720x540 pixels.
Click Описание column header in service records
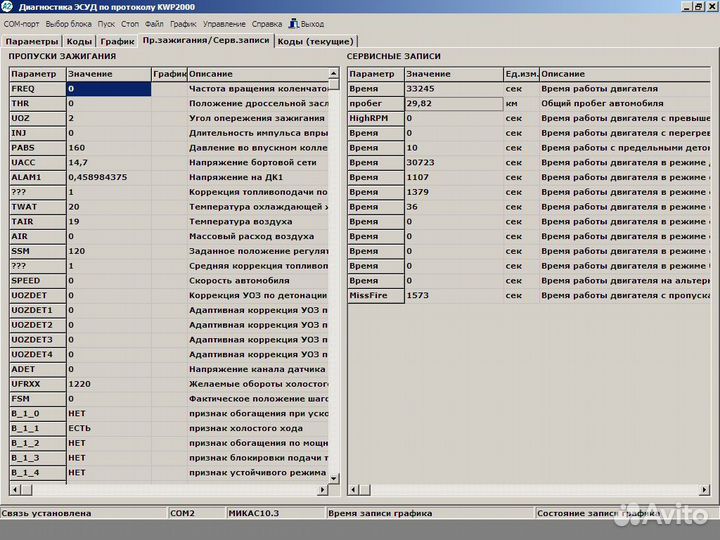[620, 74]
